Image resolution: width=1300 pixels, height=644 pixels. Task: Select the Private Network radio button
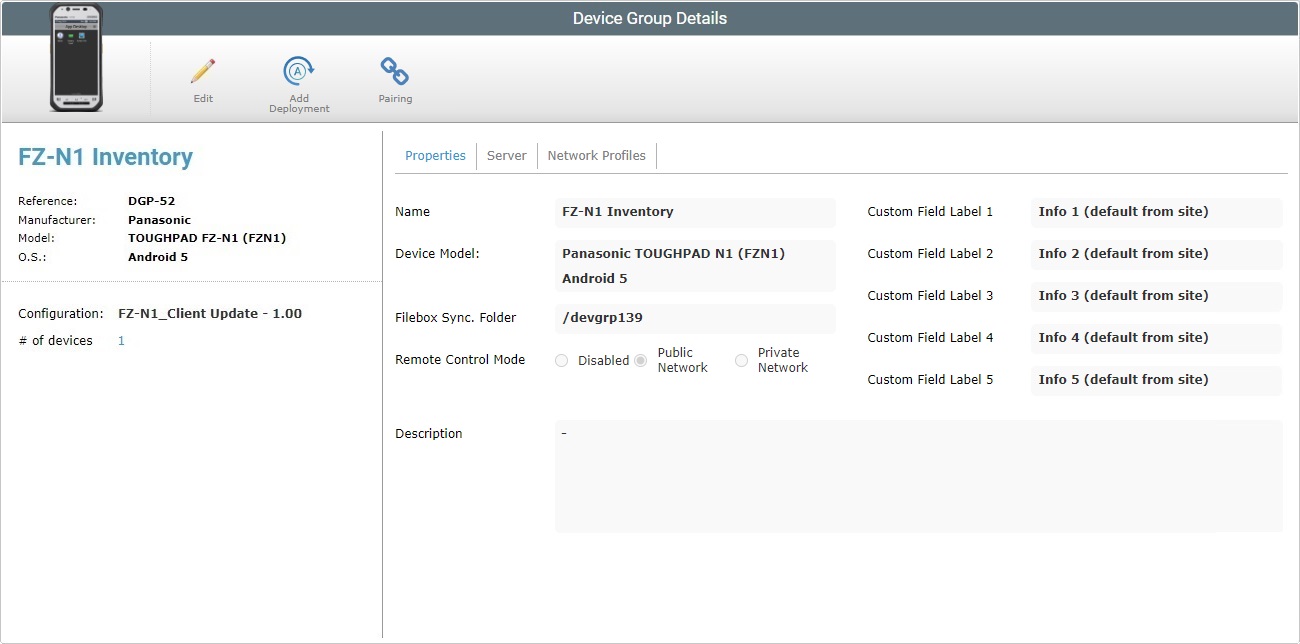click(x=741, y=360)
